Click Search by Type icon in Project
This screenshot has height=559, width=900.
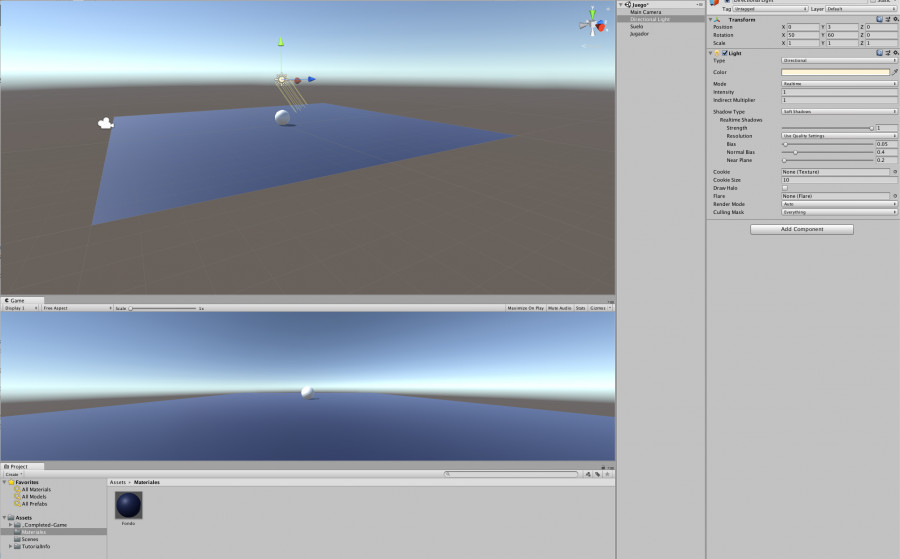588,474
